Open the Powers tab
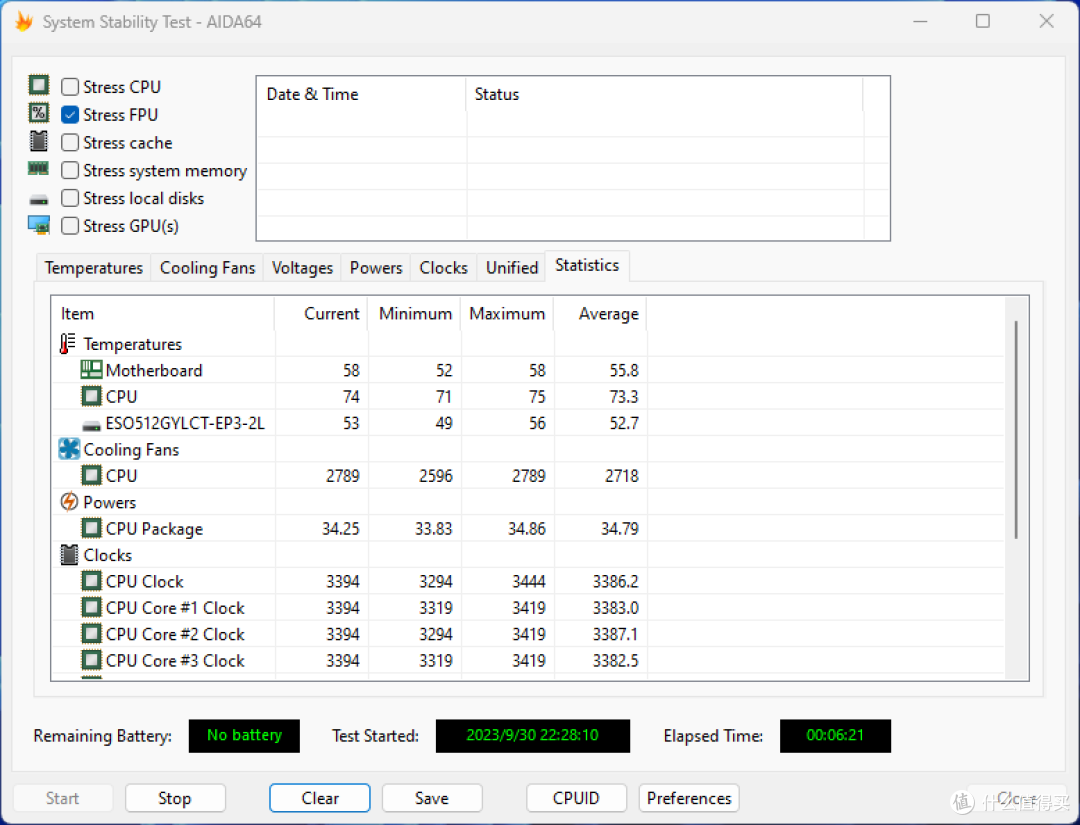This screenshot has height=825, width=1080. (x=376, y=268)
